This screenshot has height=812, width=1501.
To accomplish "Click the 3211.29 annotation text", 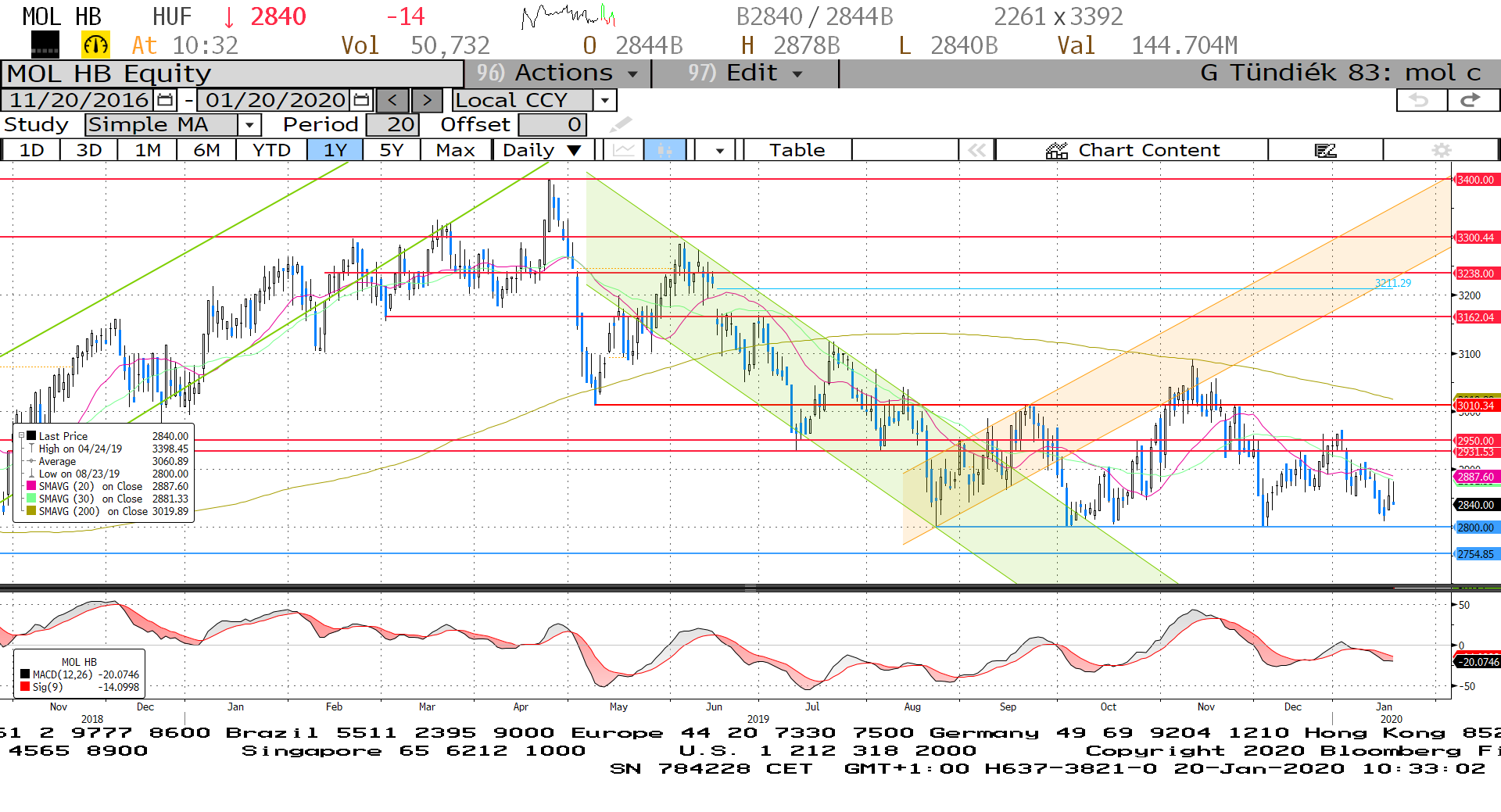I will tap(1393, 283).
